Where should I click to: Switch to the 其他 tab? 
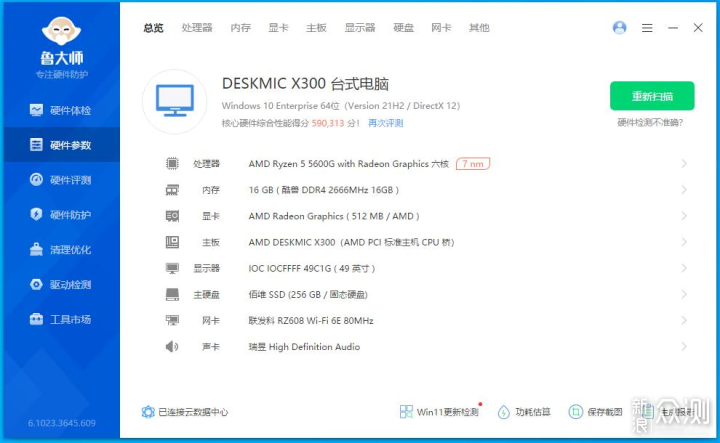click(479, 28)
